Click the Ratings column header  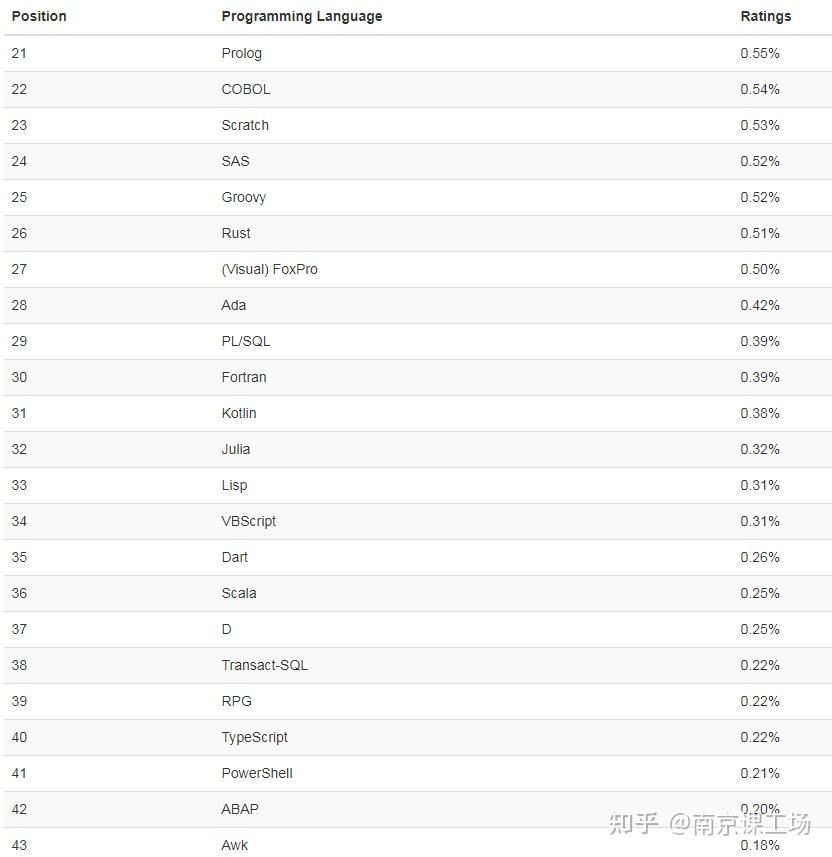click(x=765, y=16)
